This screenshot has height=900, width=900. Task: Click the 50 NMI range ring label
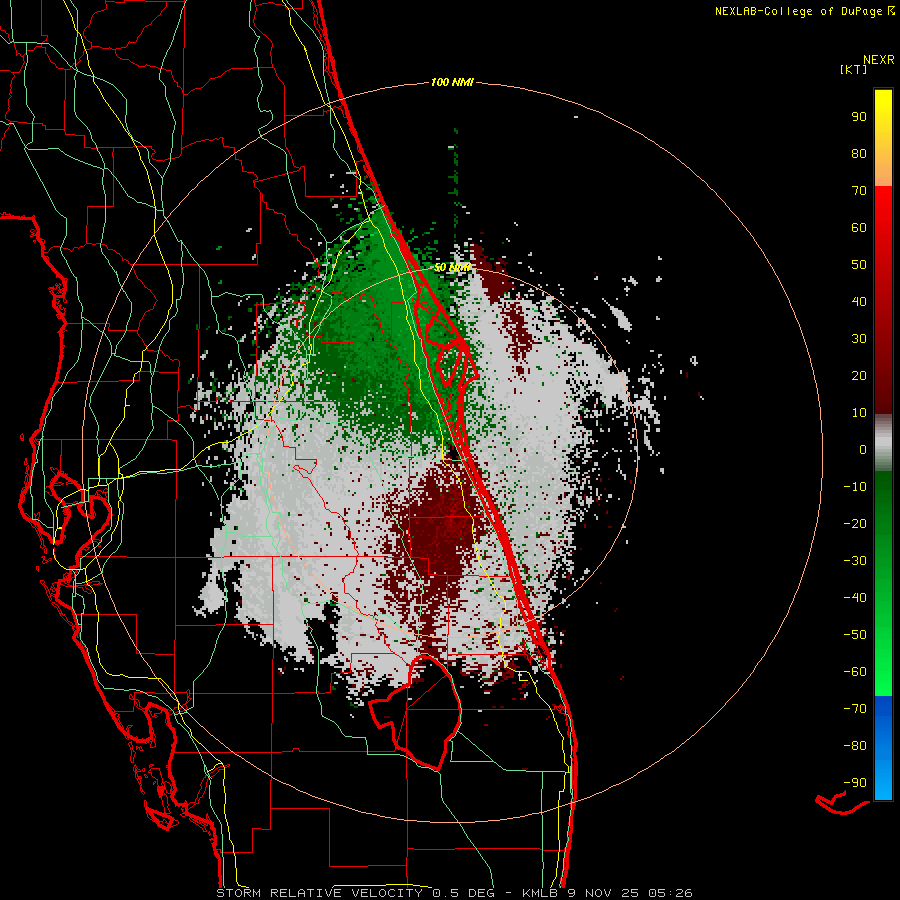[x=452, y=267]
